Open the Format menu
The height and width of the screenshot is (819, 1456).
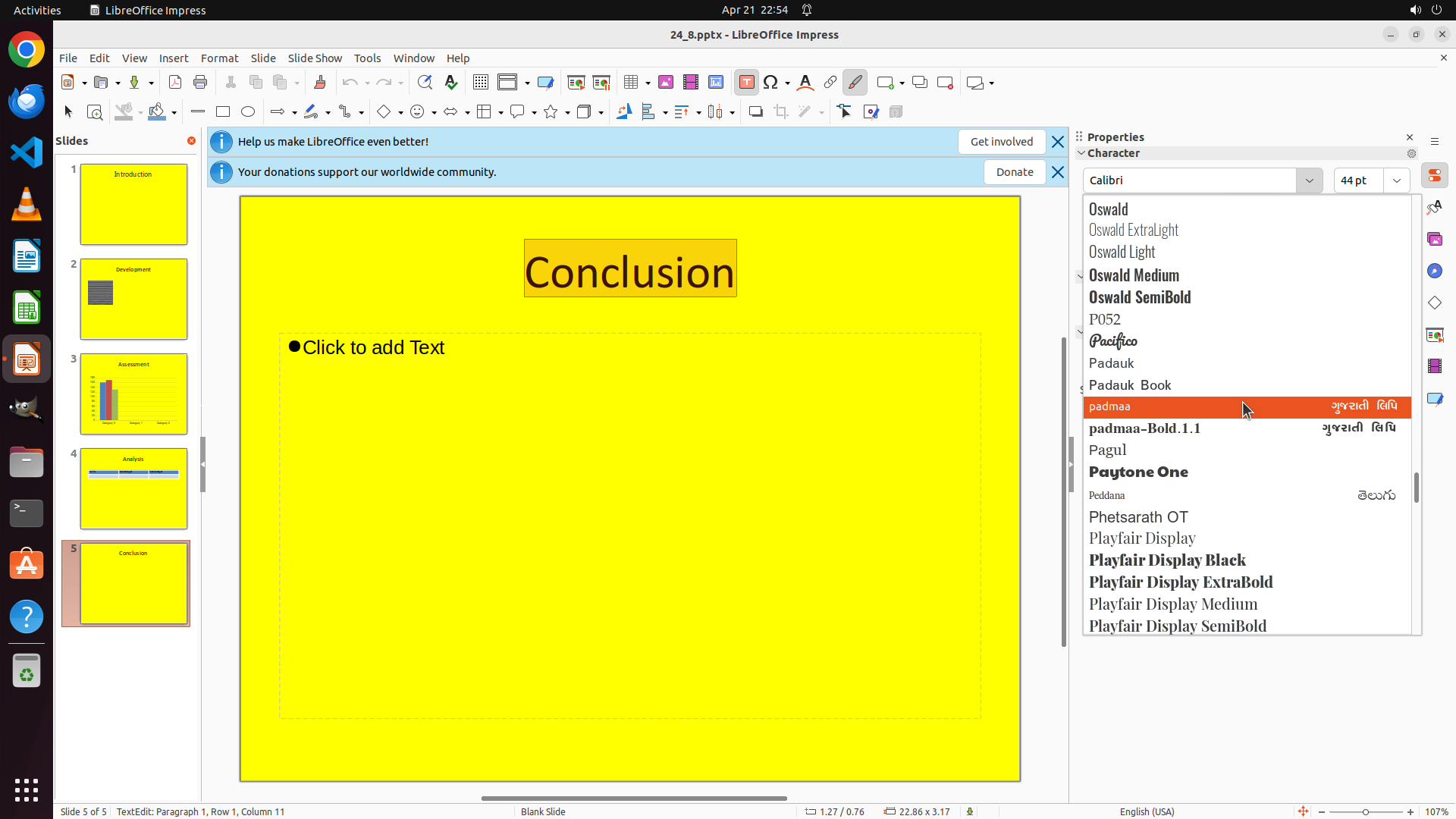(219, 58)
